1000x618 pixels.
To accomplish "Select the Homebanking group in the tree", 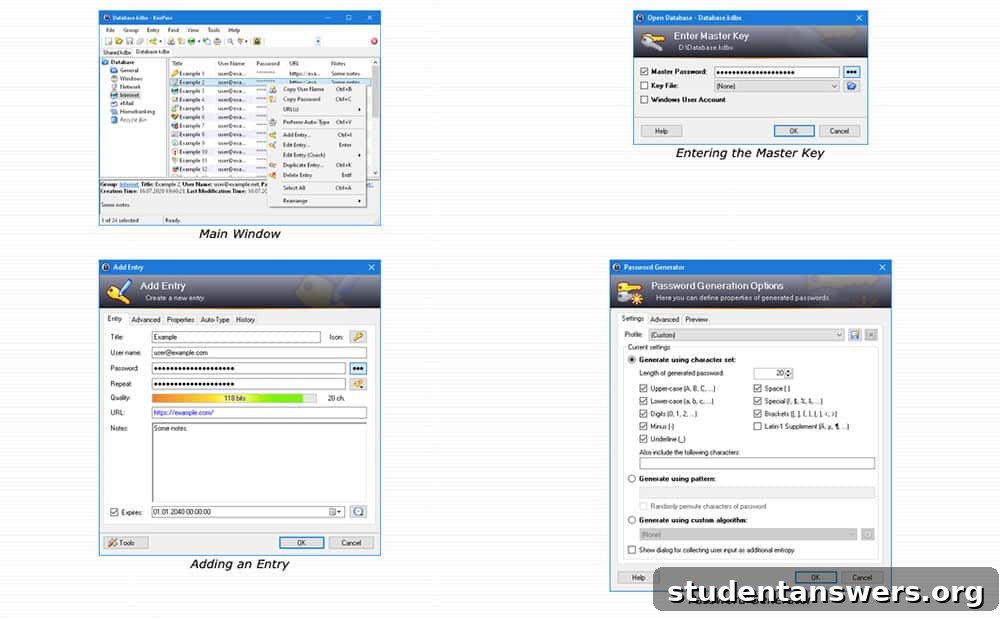I will [137, 112].
